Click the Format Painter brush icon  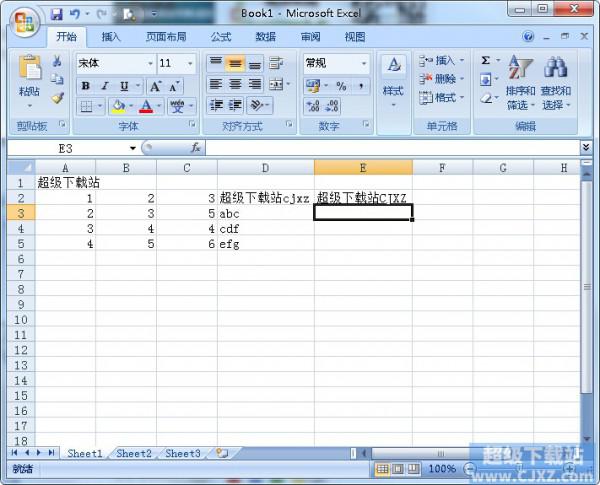point(58,98)
